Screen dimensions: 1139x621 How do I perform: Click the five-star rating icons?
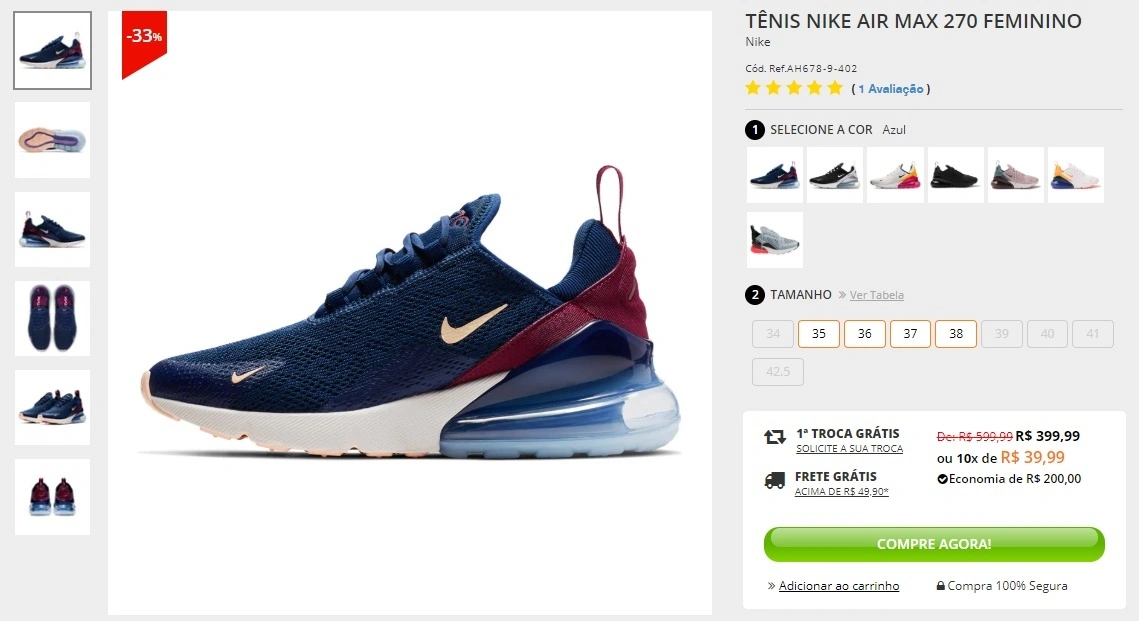(x=794, y=89)
